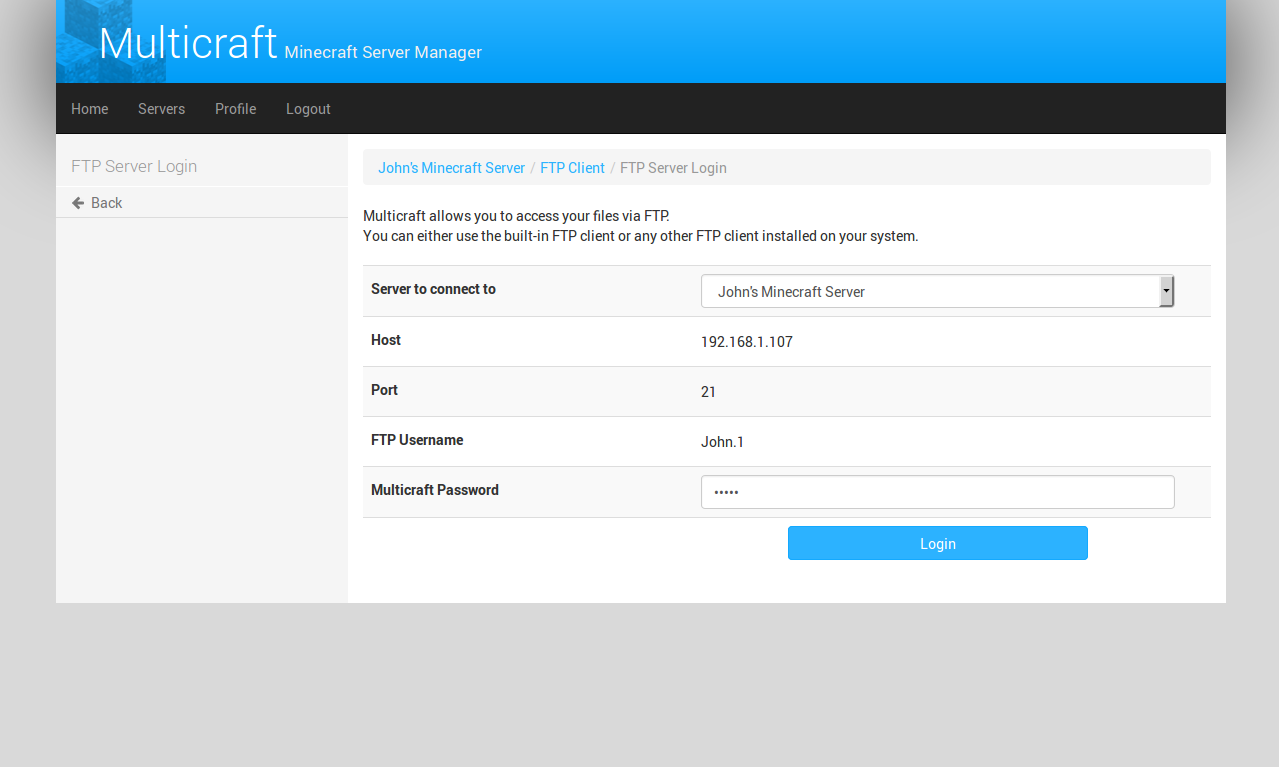Click the FTP username John.1

click(x=722, y=442)
